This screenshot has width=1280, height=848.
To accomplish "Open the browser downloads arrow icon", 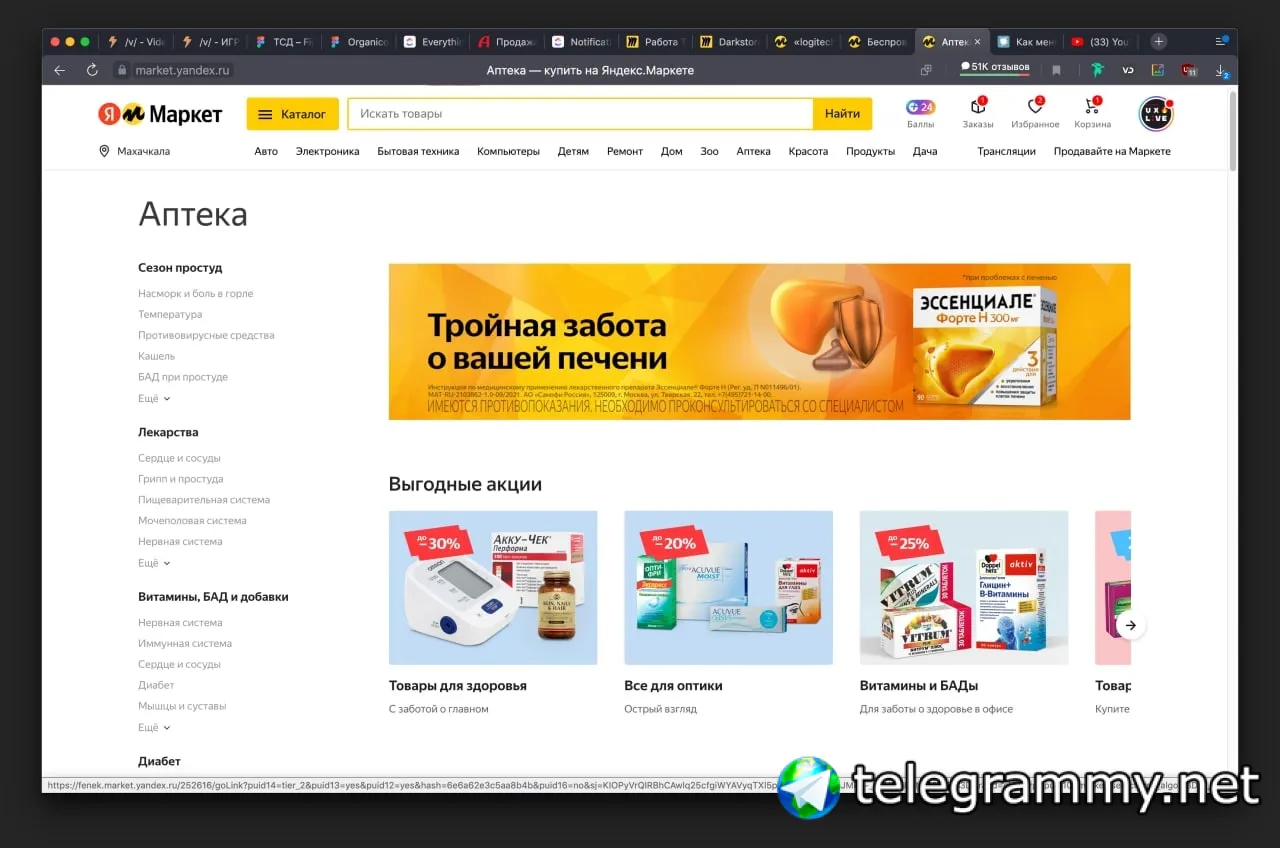I will coord(1221,70).
